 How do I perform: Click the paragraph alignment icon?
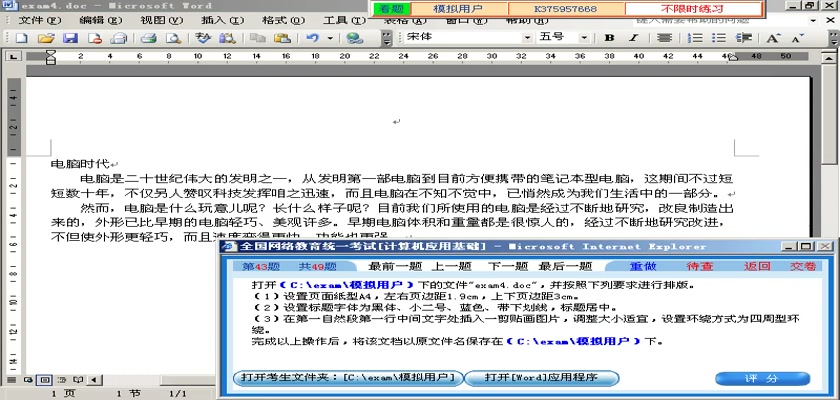(x=664, y=38)
